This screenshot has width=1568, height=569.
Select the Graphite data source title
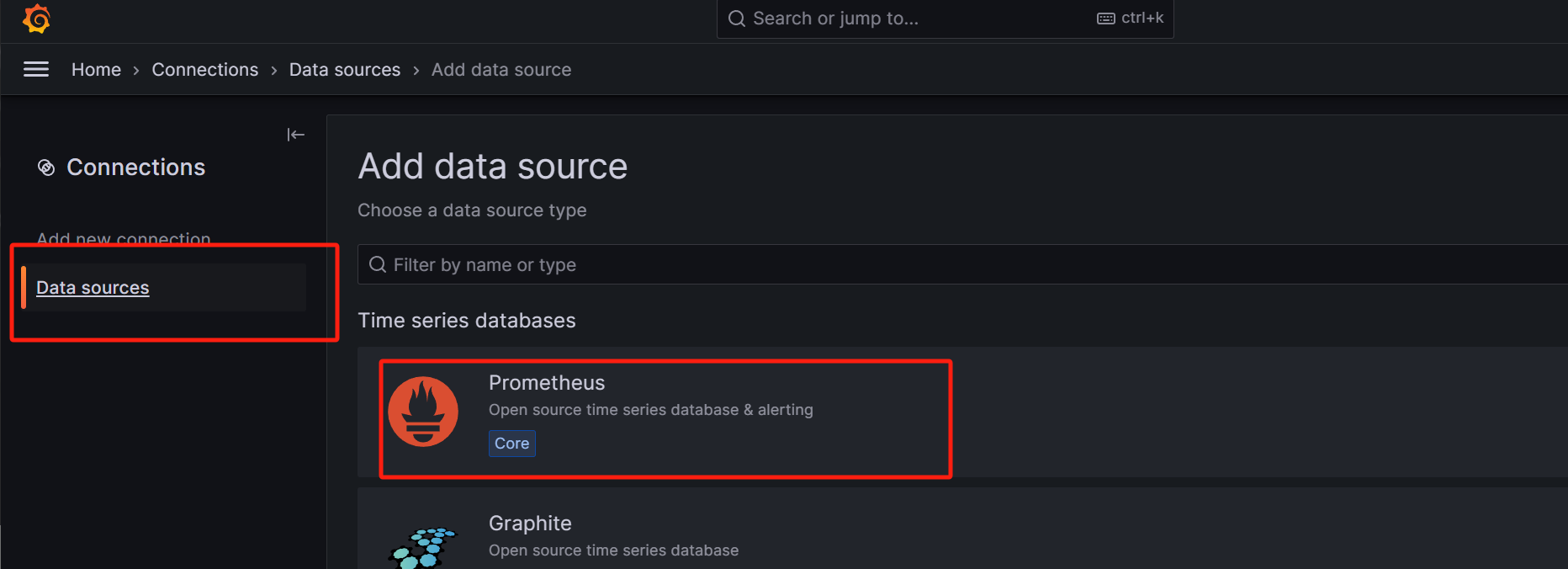click(530, 524)
